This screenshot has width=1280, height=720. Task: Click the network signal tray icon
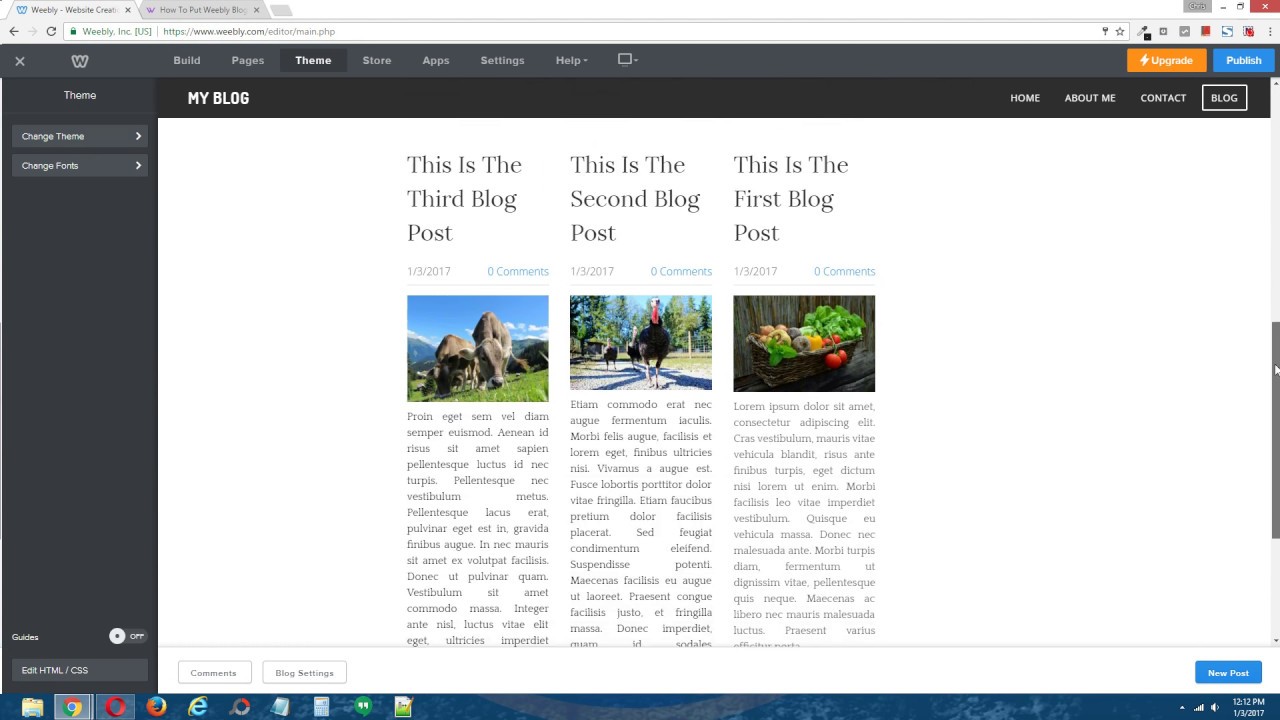click(x=1199, y=707)
